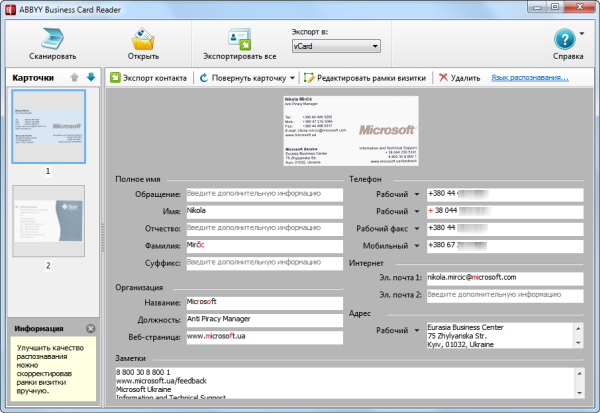
Task: Click the first phone field +380 44
Action: [505, 194]
